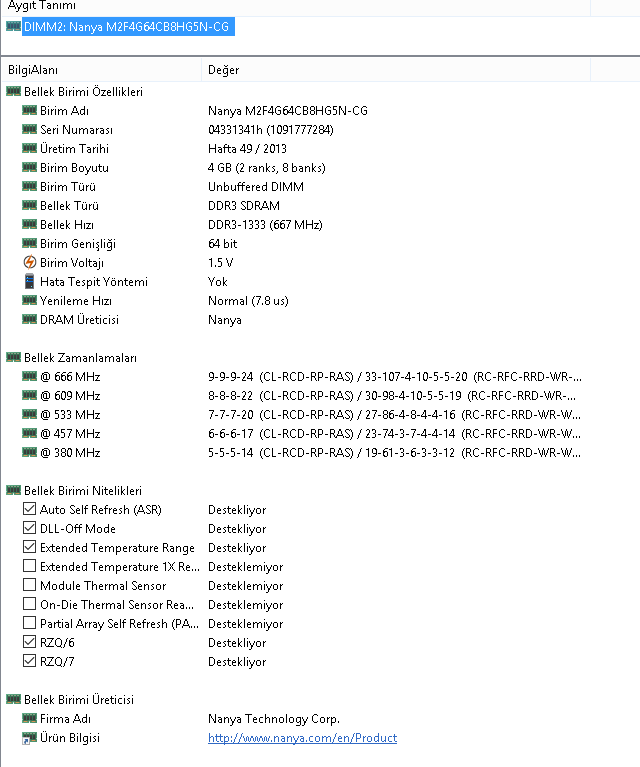Select the value 64 bit
The image size is (640, 767).
point(223,244)
